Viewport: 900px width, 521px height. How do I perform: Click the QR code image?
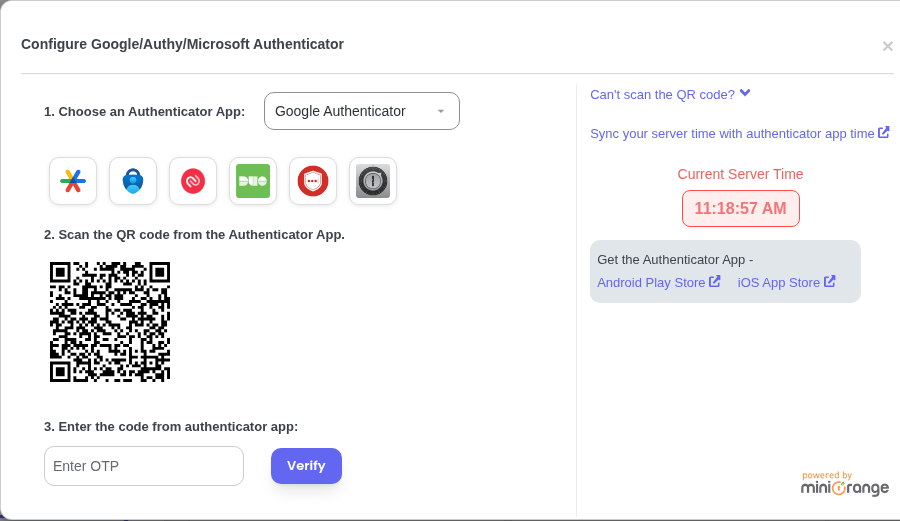point(110,322)
